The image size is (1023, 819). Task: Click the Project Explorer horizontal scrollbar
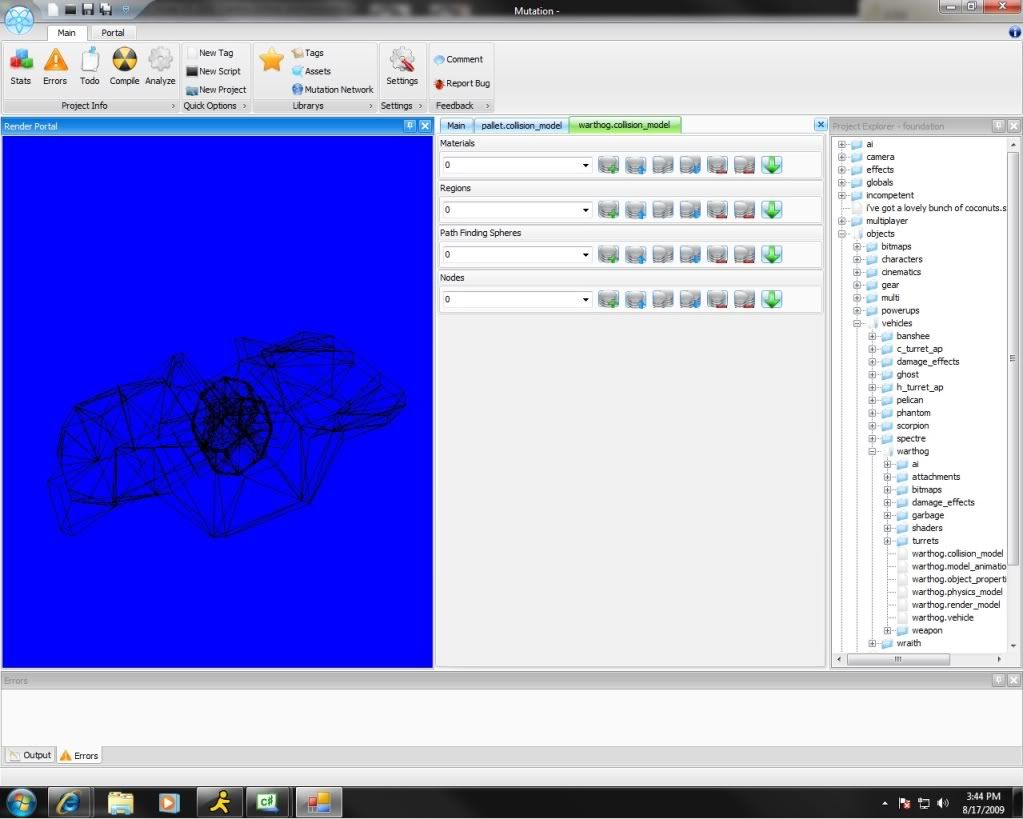click(x=898, y=659)
